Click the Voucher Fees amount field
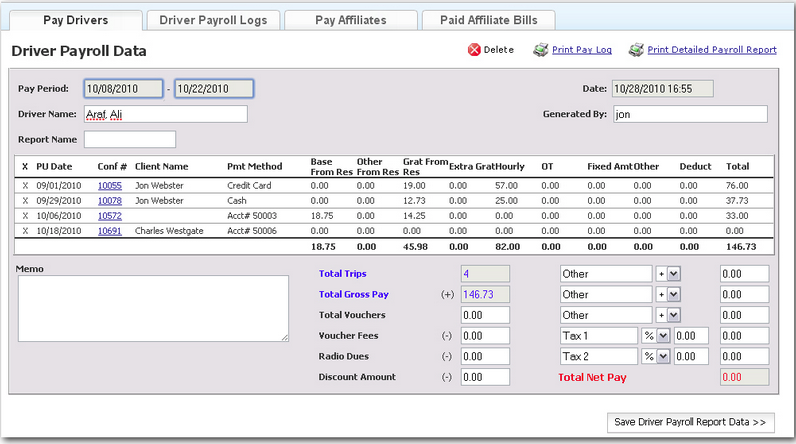796x444 pixels. tap(485, 336)
